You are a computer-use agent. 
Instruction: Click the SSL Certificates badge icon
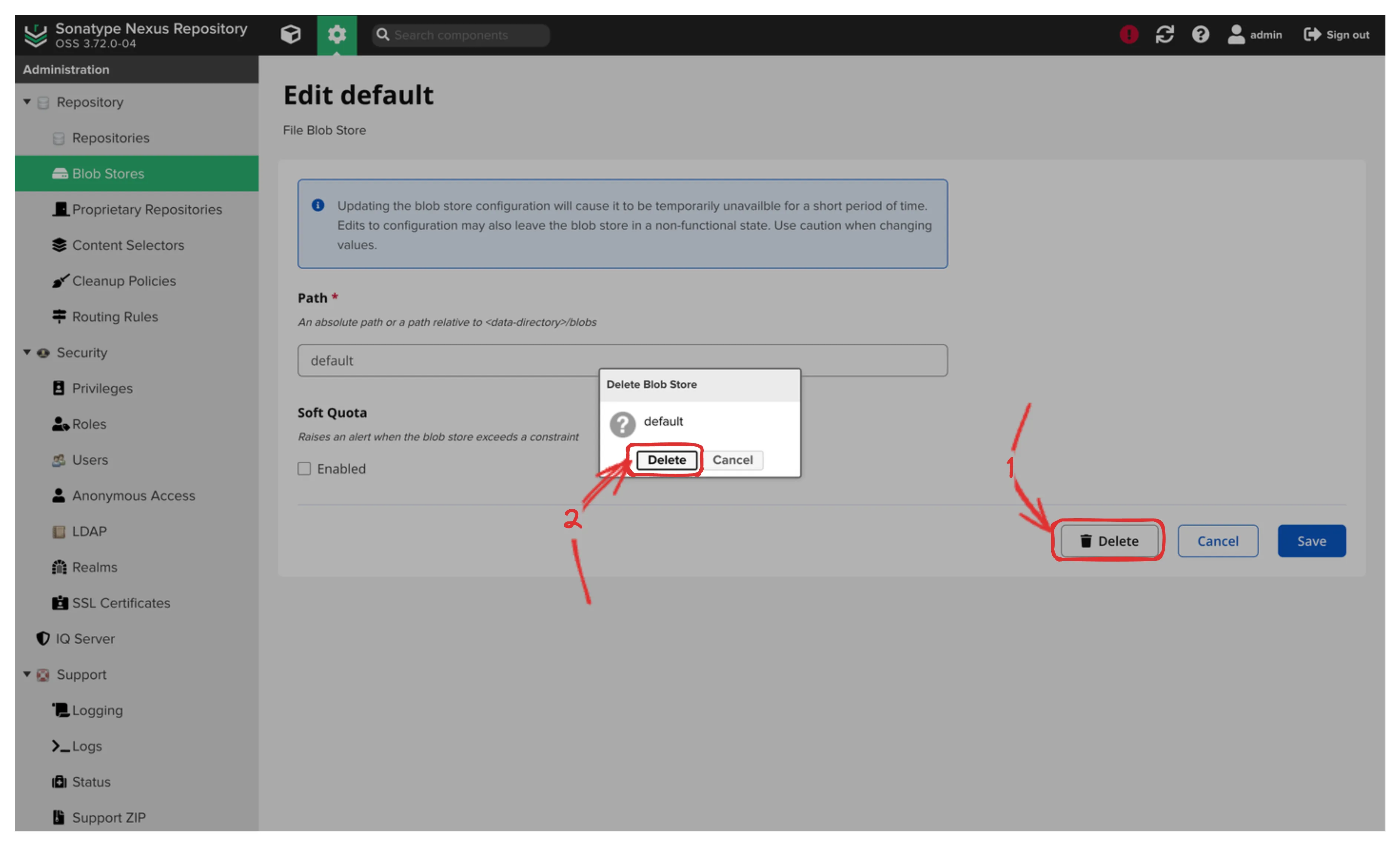pyautogui.click(x=60, y=603)
